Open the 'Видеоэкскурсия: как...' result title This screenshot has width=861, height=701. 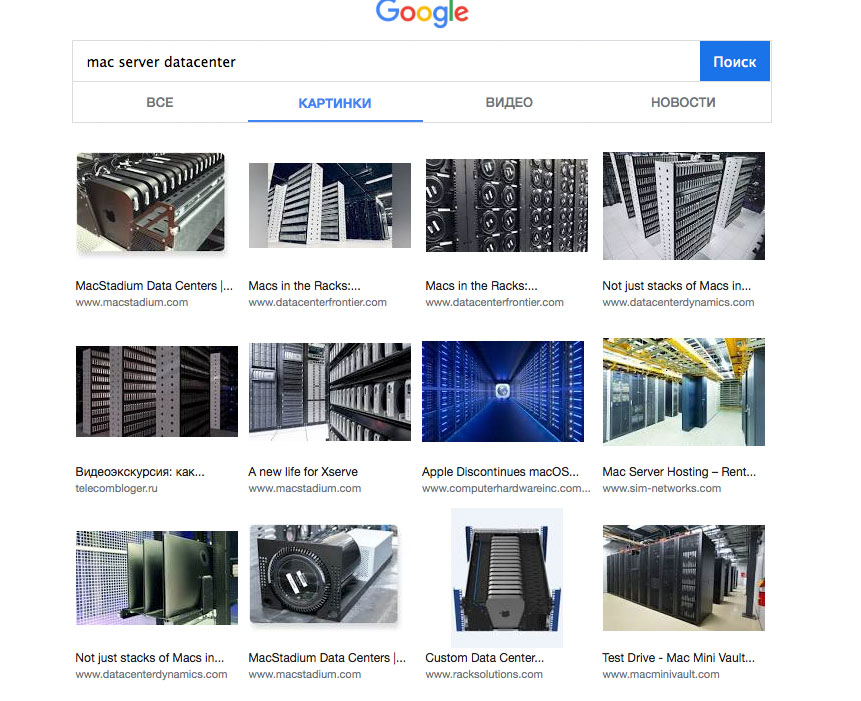[x=140, y=472]
